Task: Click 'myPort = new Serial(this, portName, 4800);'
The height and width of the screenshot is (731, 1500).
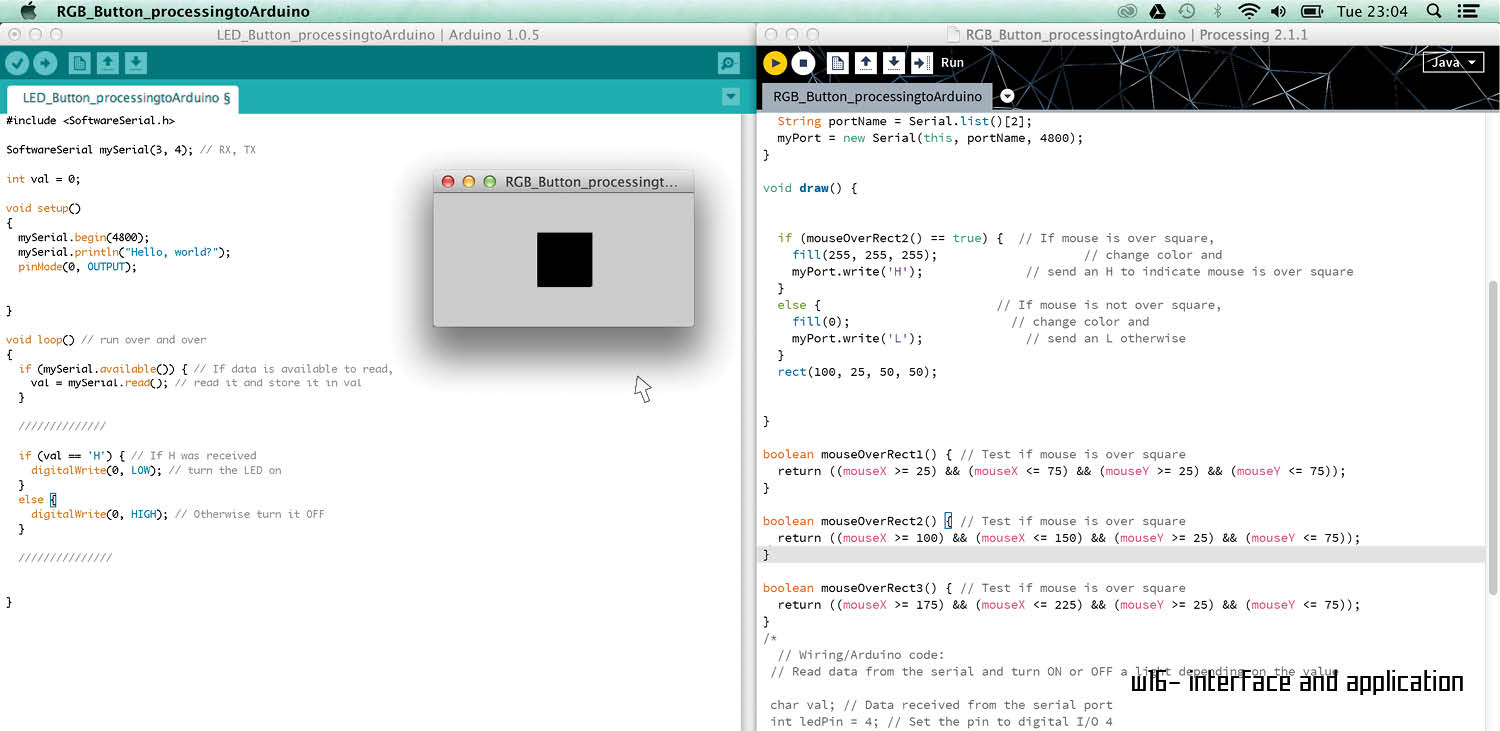Action: (x=930, y=138)
